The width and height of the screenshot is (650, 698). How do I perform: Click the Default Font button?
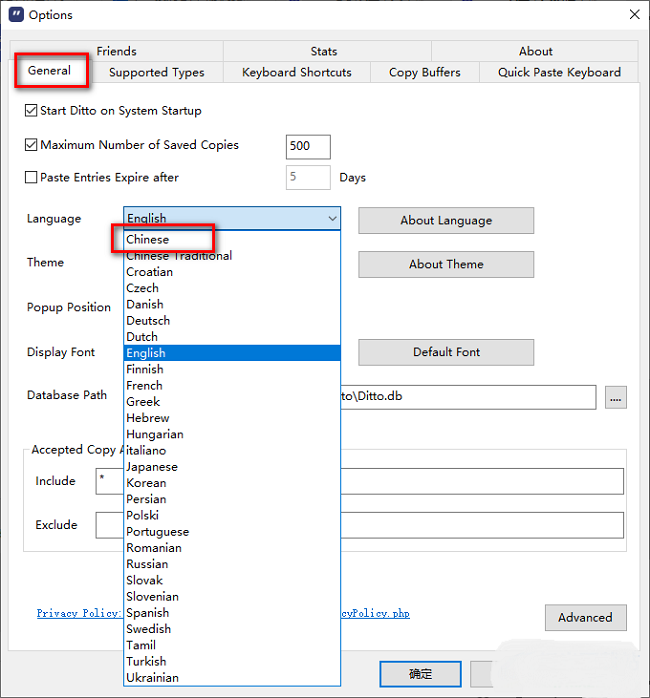446,353
